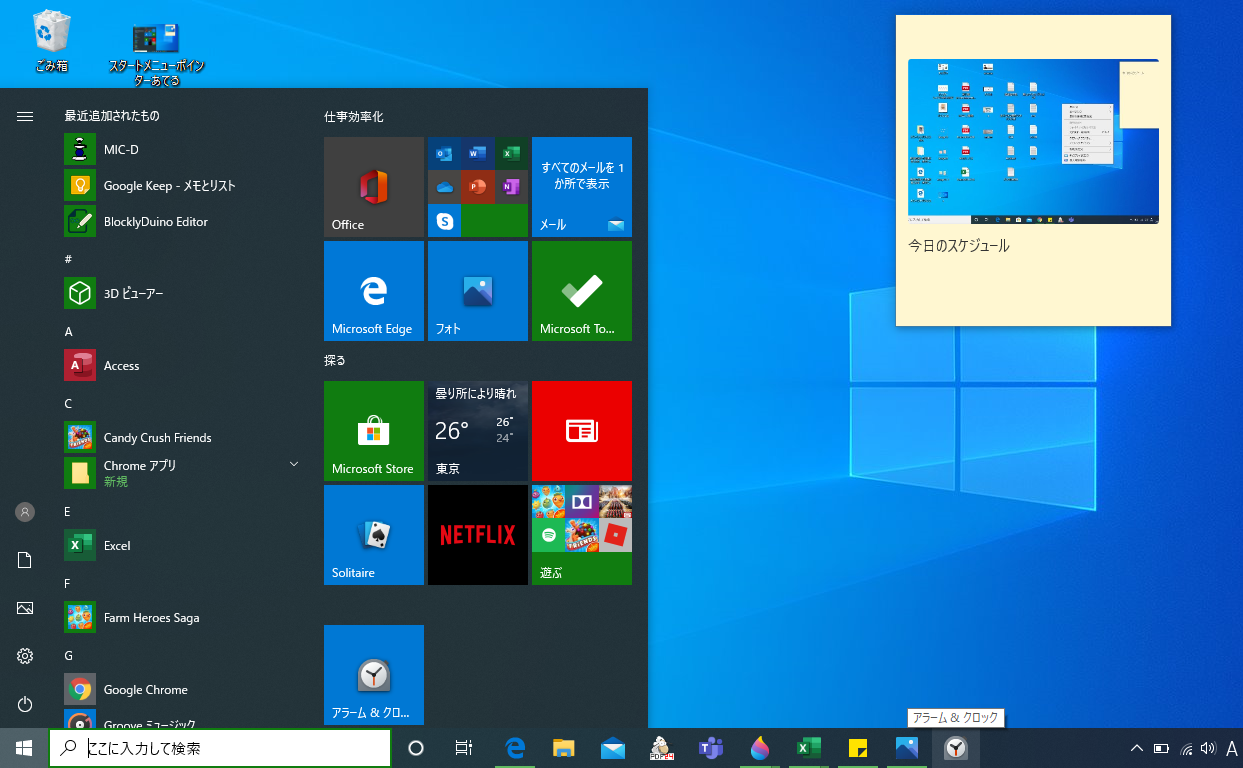The height and width of the screenshot is (768, 1243).
Task: Open Photos from the taskbar
Action: pyautogui.click(x=907, y=748)
